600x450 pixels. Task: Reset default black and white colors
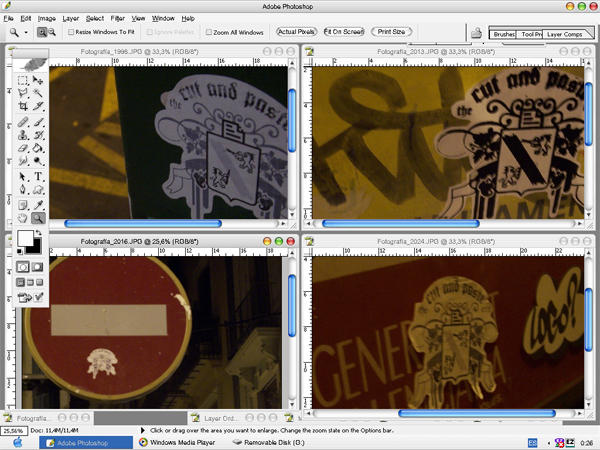pos(20,251)
